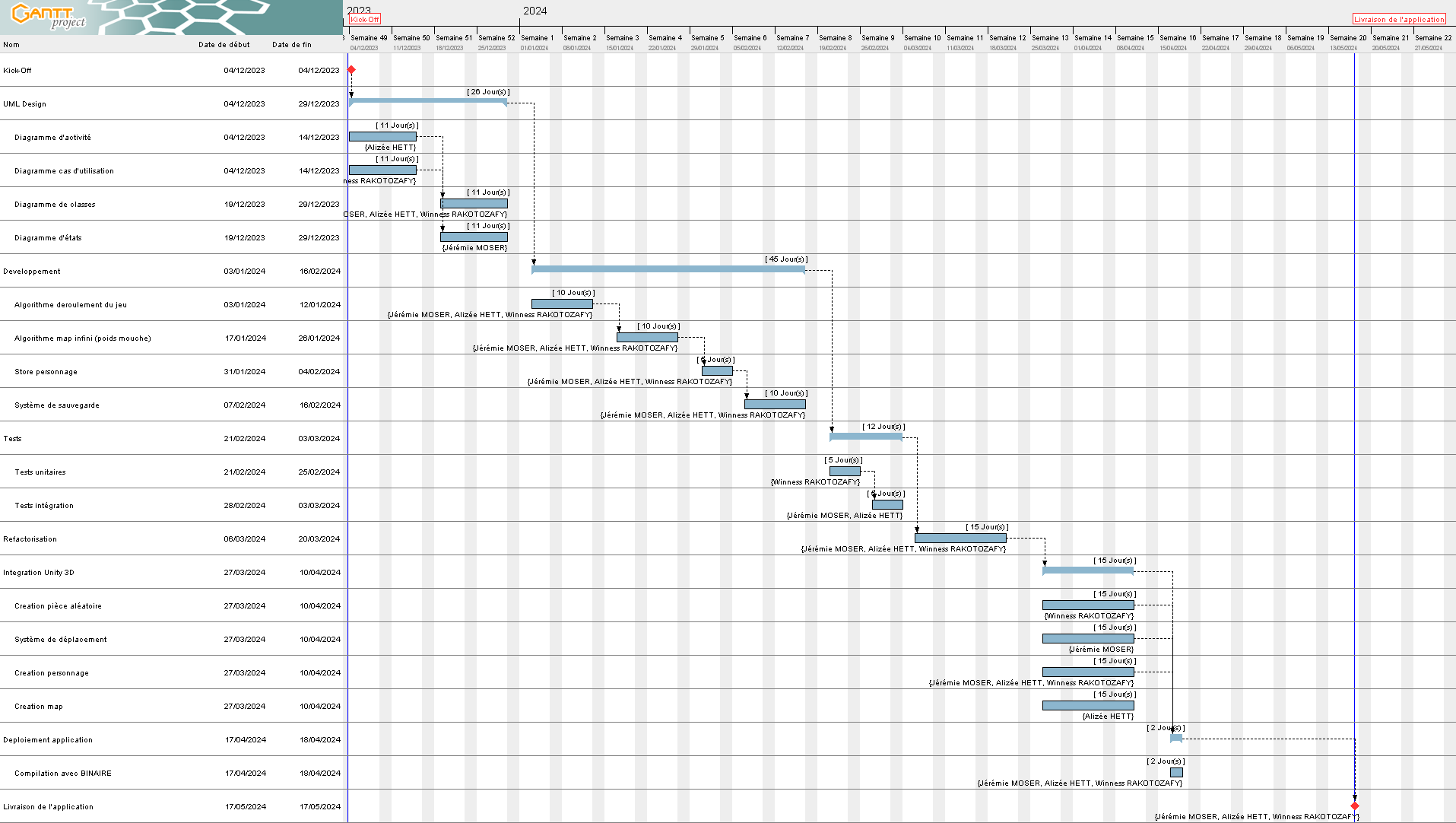Image resolution: width=1456 pixels, height=823 pixels.
Task: Click the Semaine 10 week header
Action: [922, 38]
